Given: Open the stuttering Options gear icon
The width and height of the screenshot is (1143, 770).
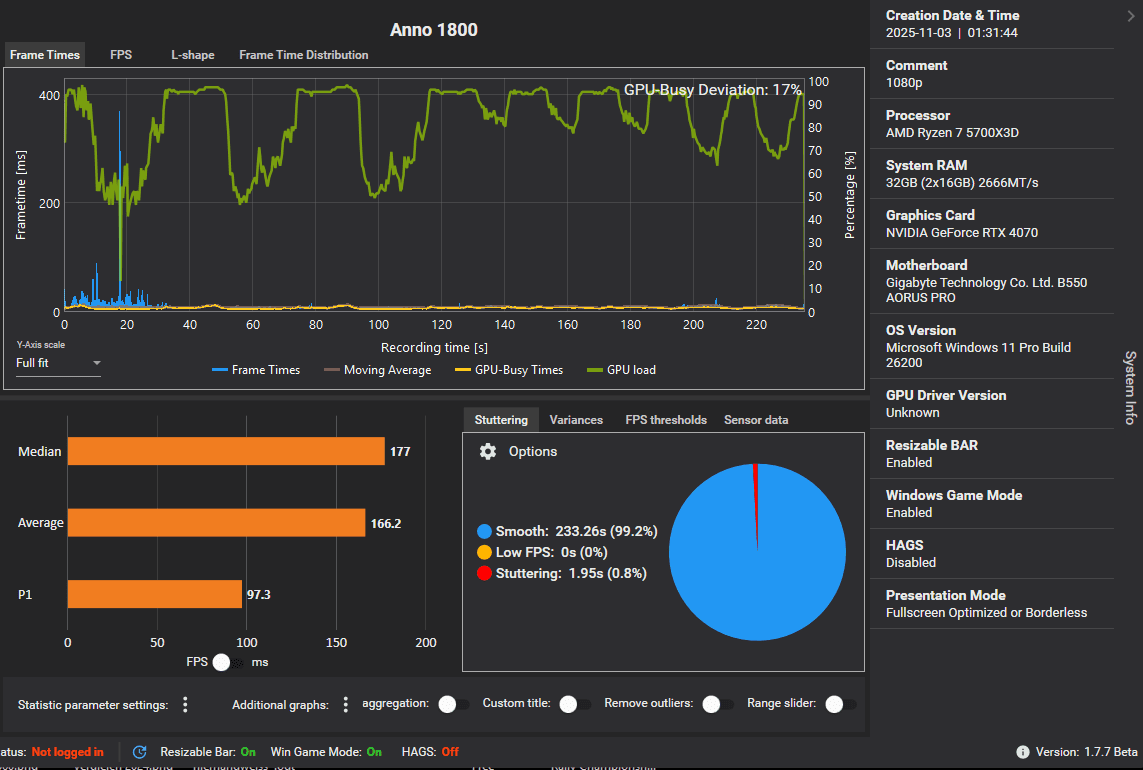Looking at the screenshot, I should pyautogui.click(x=488, y=451).
